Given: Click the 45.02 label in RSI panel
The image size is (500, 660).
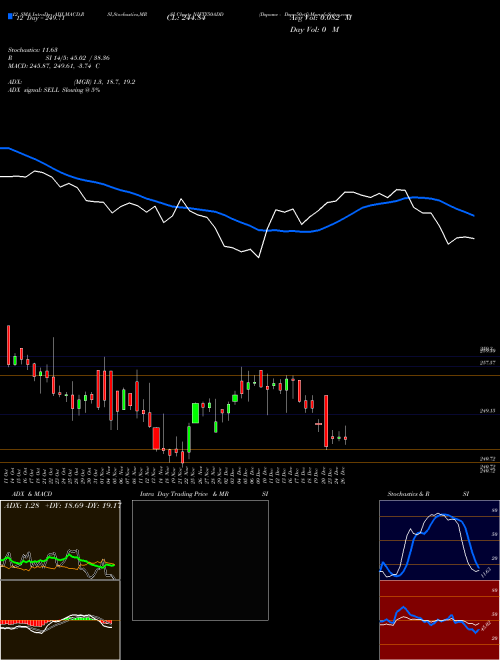Looking at the screenshot, I should pyautogui.click(x=486, y=626).
